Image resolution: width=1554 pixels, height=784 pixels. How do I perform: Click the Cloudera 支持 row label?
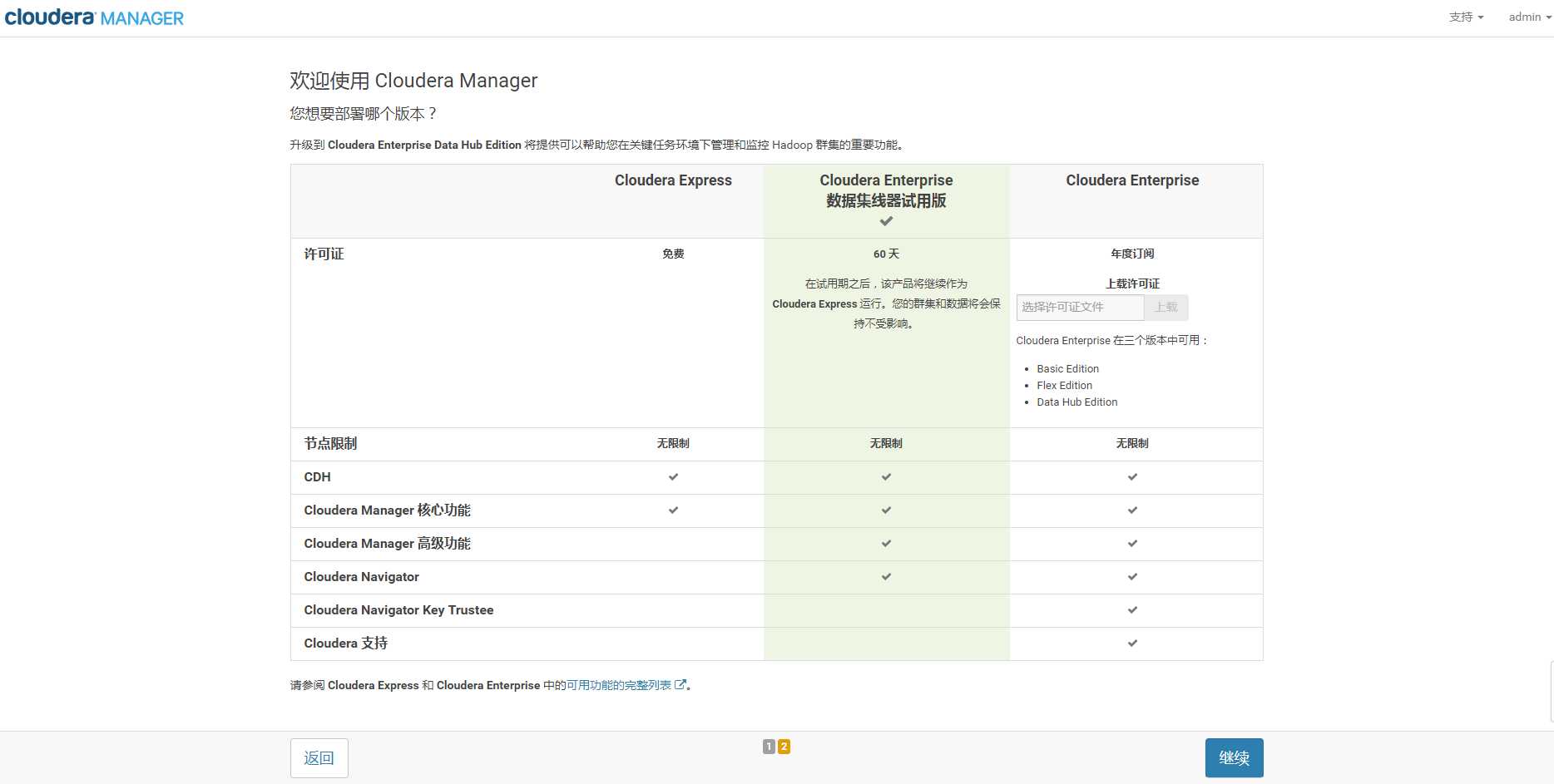point(345,643)
